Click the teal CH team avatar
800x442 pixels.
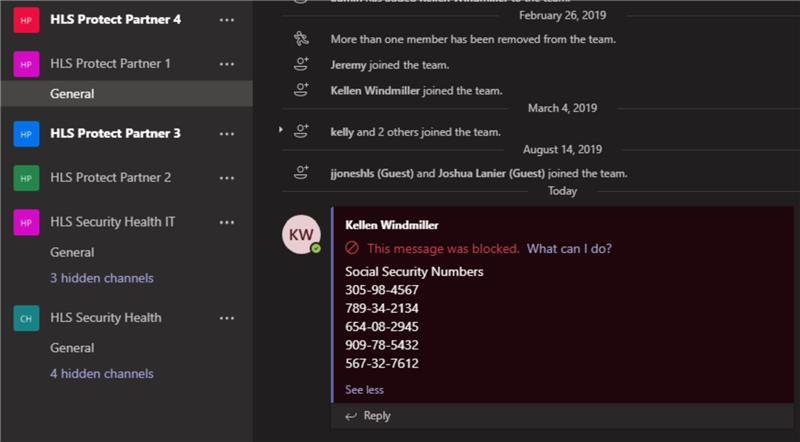[x=27, y=318]
